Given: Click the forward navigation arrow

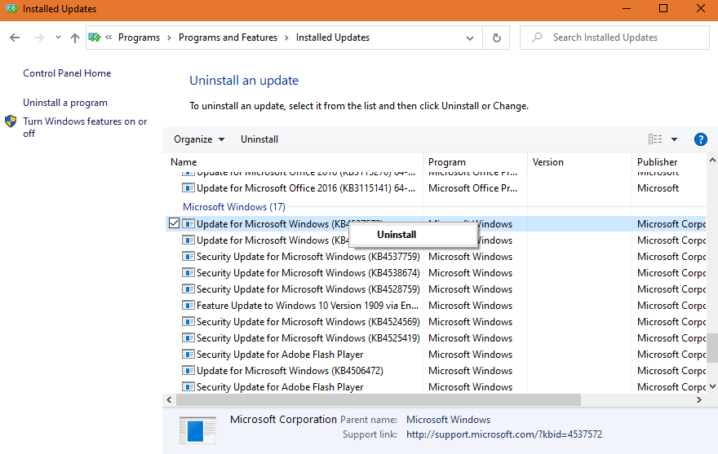Looking at the screenshot, I should (x=39, y=38).
